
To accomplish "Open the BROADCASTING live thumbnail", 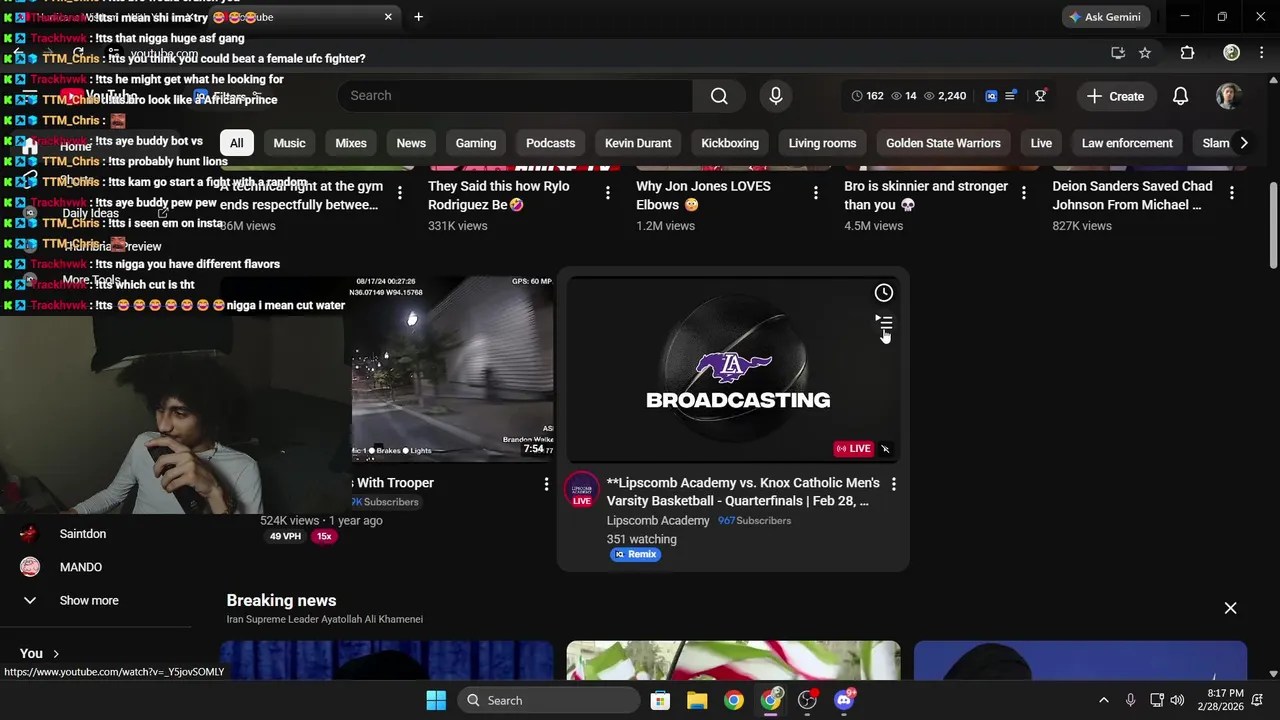I will pos(733,370).
